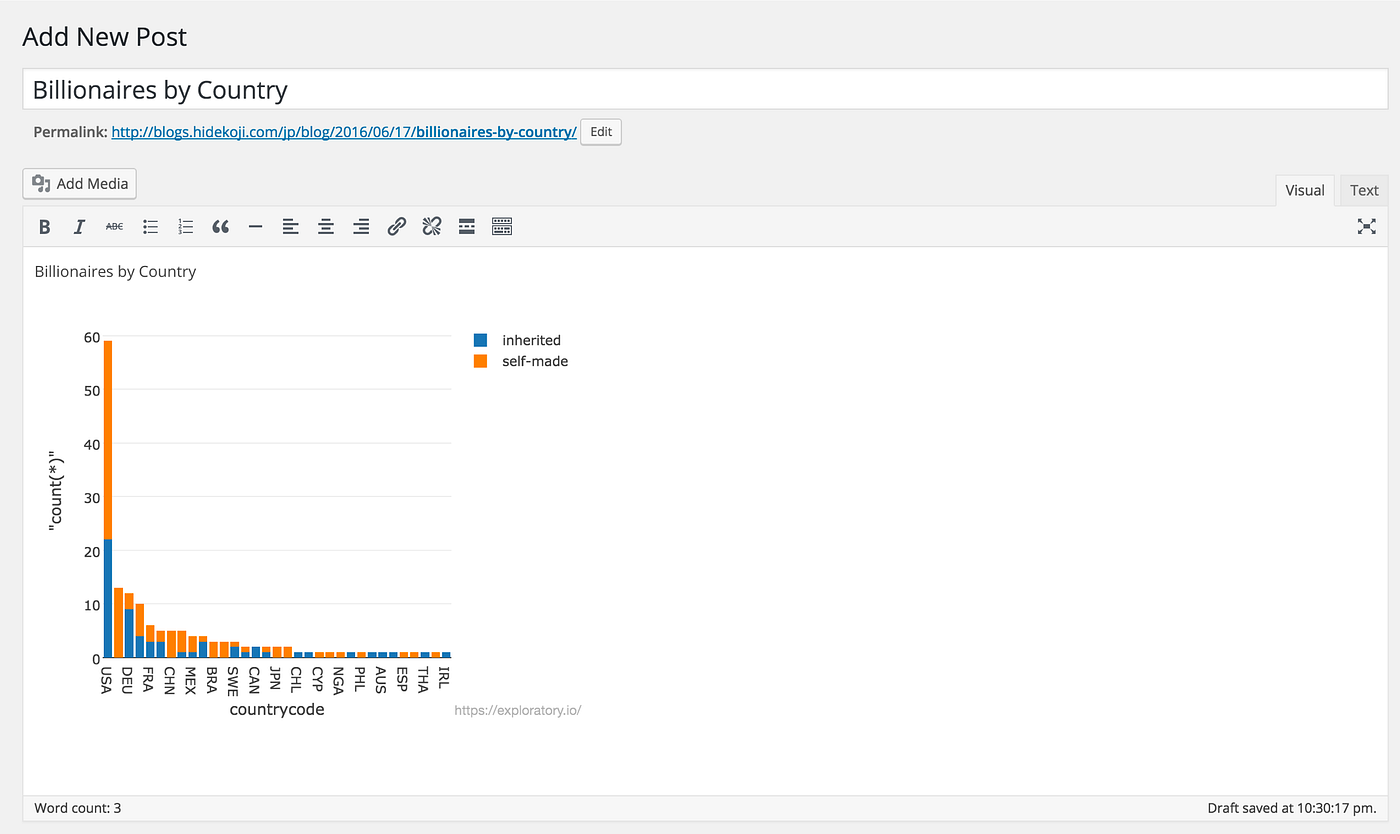
Task: Insert a link
Action: (396, 226)
